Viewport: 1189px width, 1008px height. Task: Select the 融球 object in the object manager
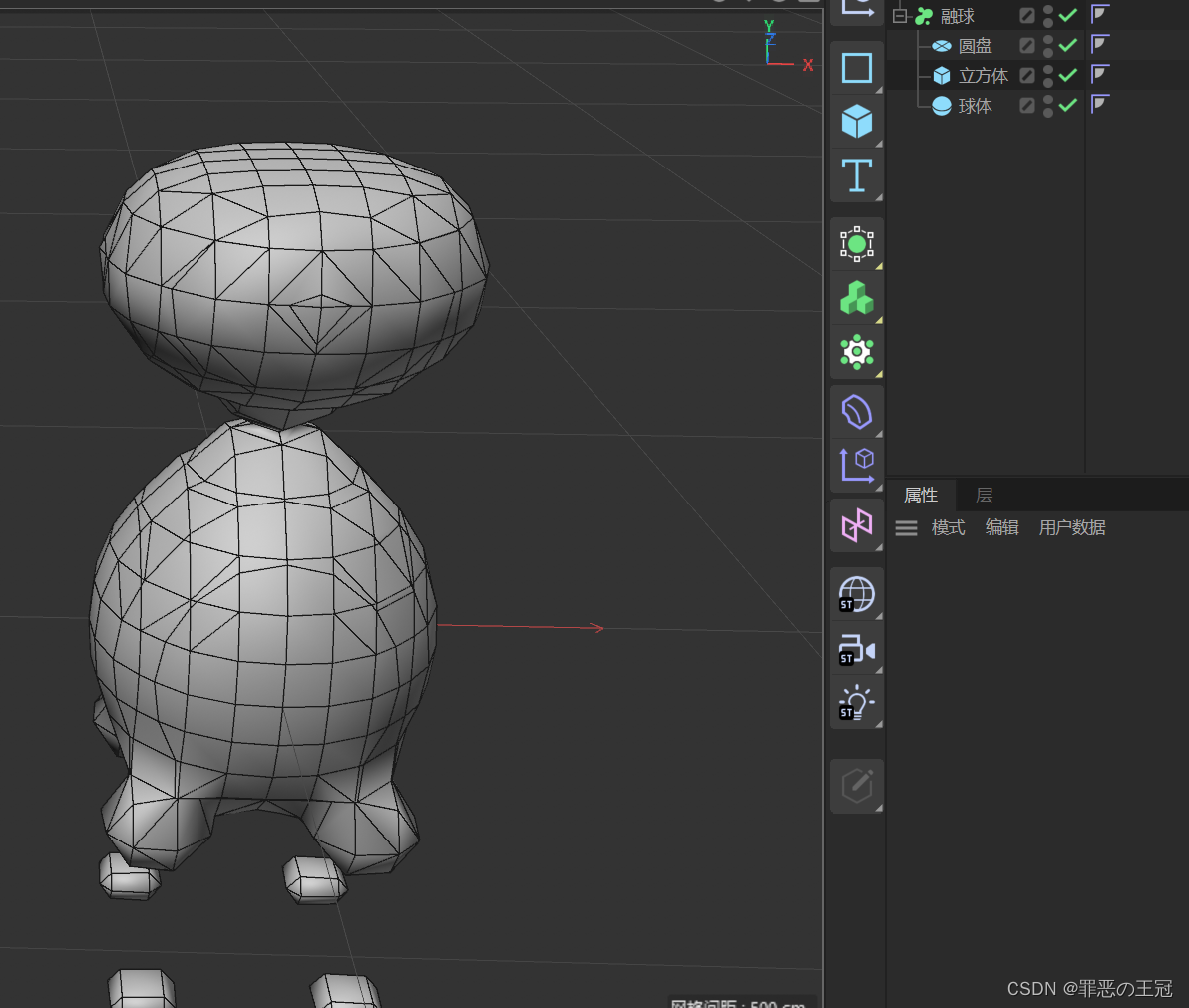[x=957, y=16]
